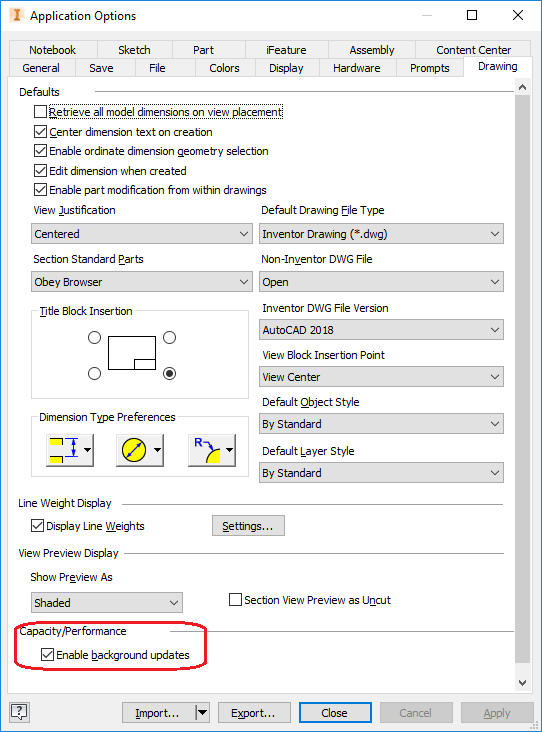This screenshot has width=542, height=732.
Task: Maximize the Application Options window
Action: 472,15
